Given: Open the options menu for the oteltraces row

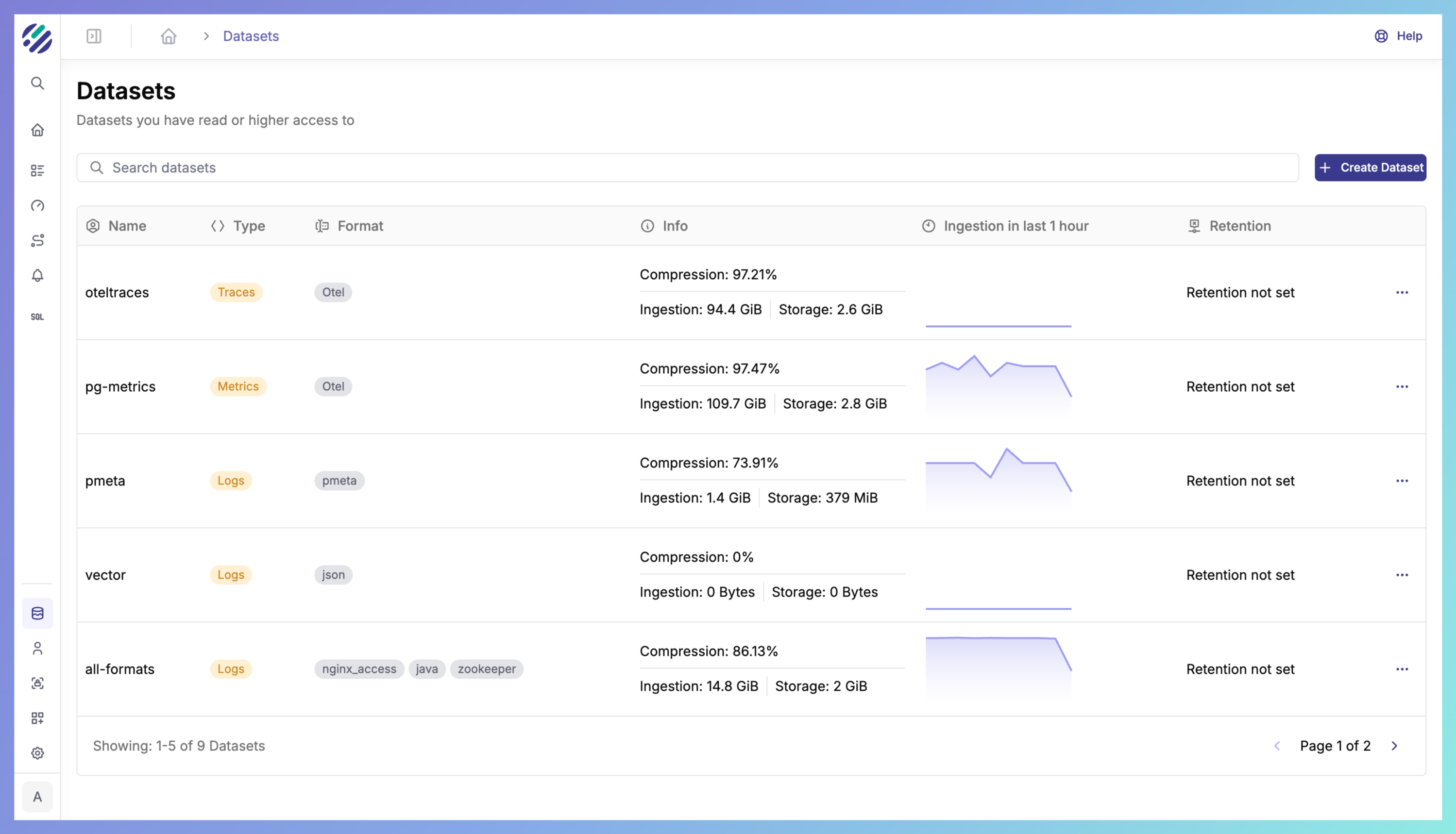Looking at the screenshot, I should click(x=1402, y=293).
